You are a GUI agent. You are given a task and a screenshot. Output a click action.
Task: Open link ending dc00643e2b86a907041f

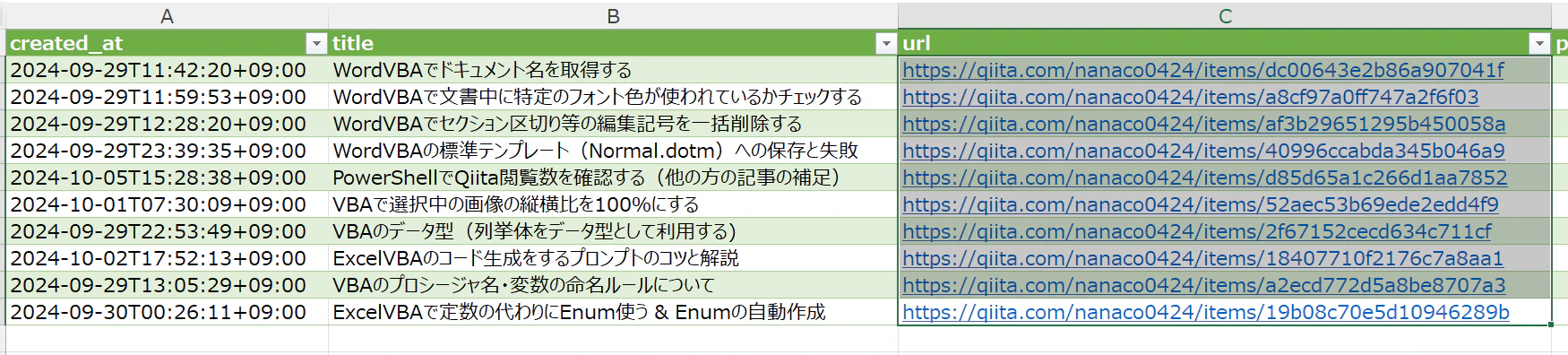(1203, 70)
